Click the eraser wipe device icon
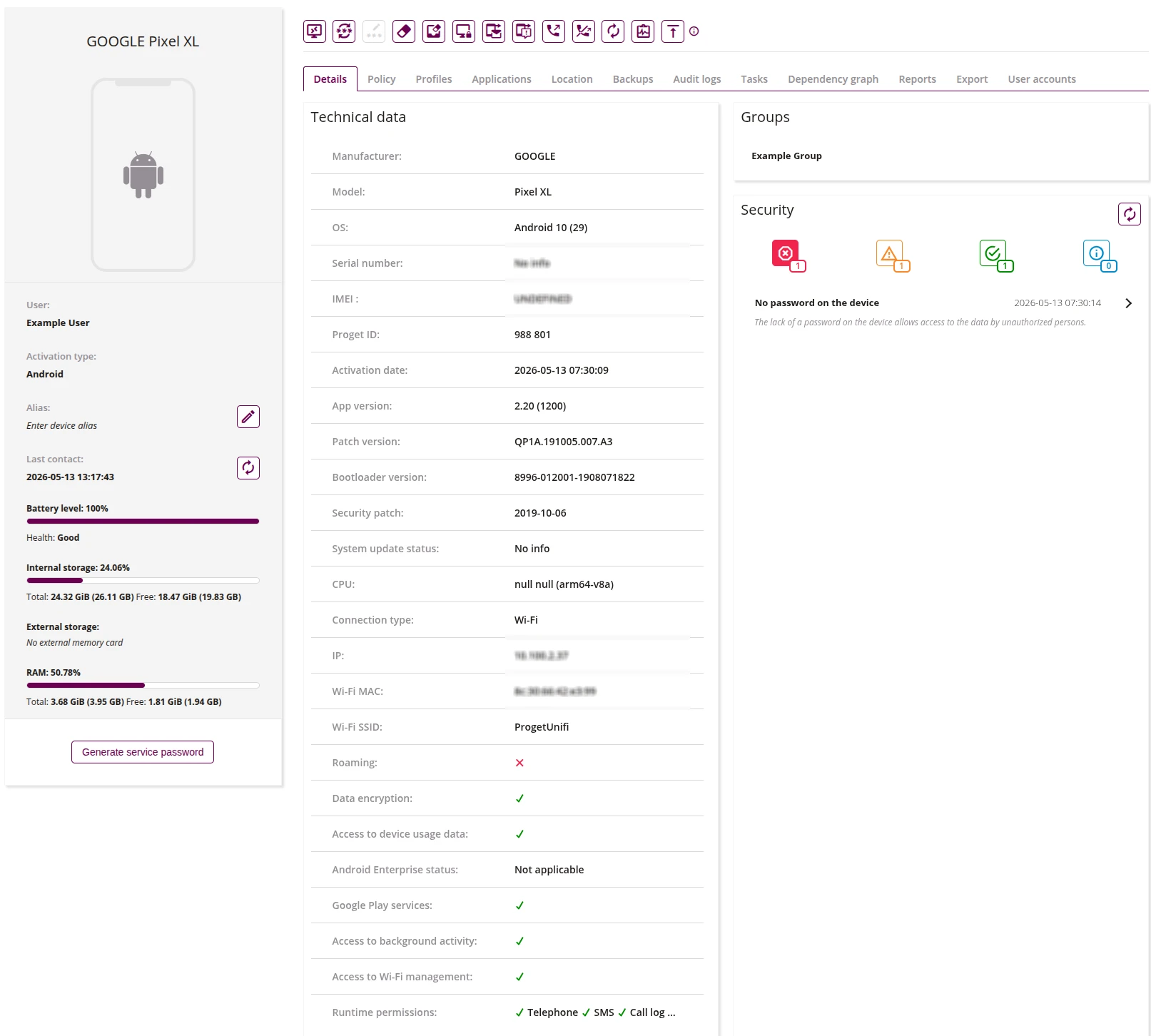Screen dimensions: 1151x1036 [x=404, y=31]
